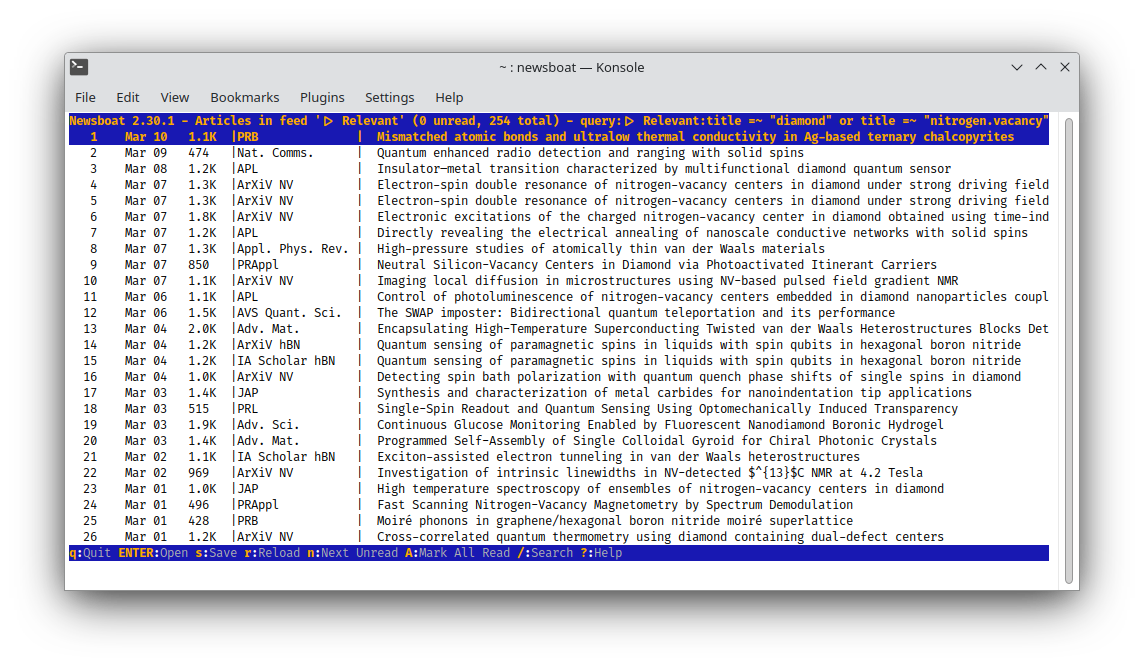The height and width of the screenshot is (667, 1144).
Task: Minimize the Konsole window
Action: point(1016,67)
